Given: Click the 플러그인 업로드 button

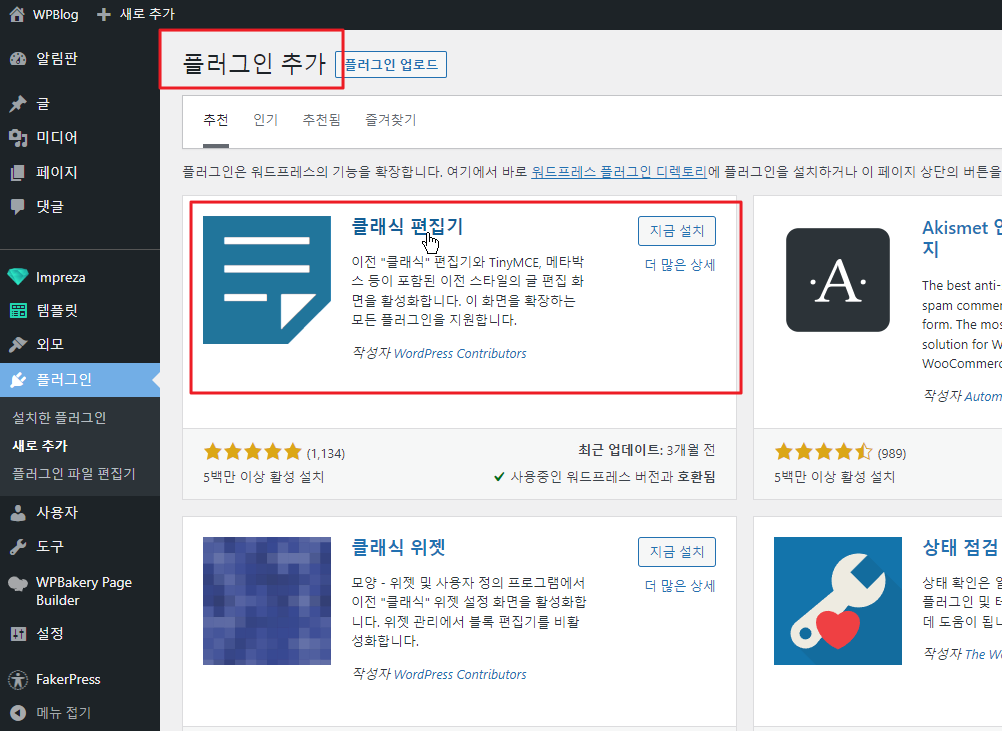Looking at the screenshot, I should [391, 65].
